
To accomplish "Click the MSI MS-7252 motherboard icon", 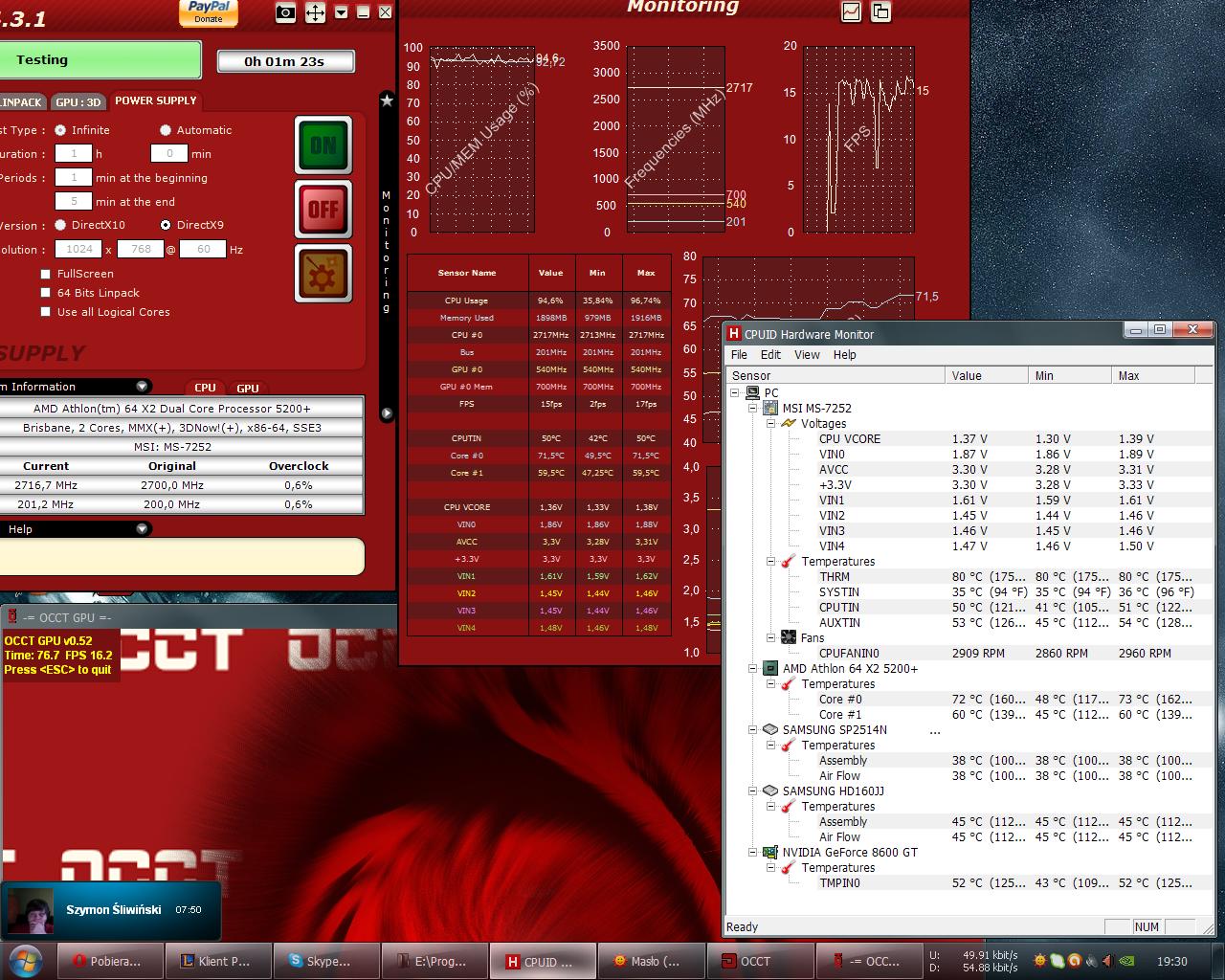I will (770, 408).
